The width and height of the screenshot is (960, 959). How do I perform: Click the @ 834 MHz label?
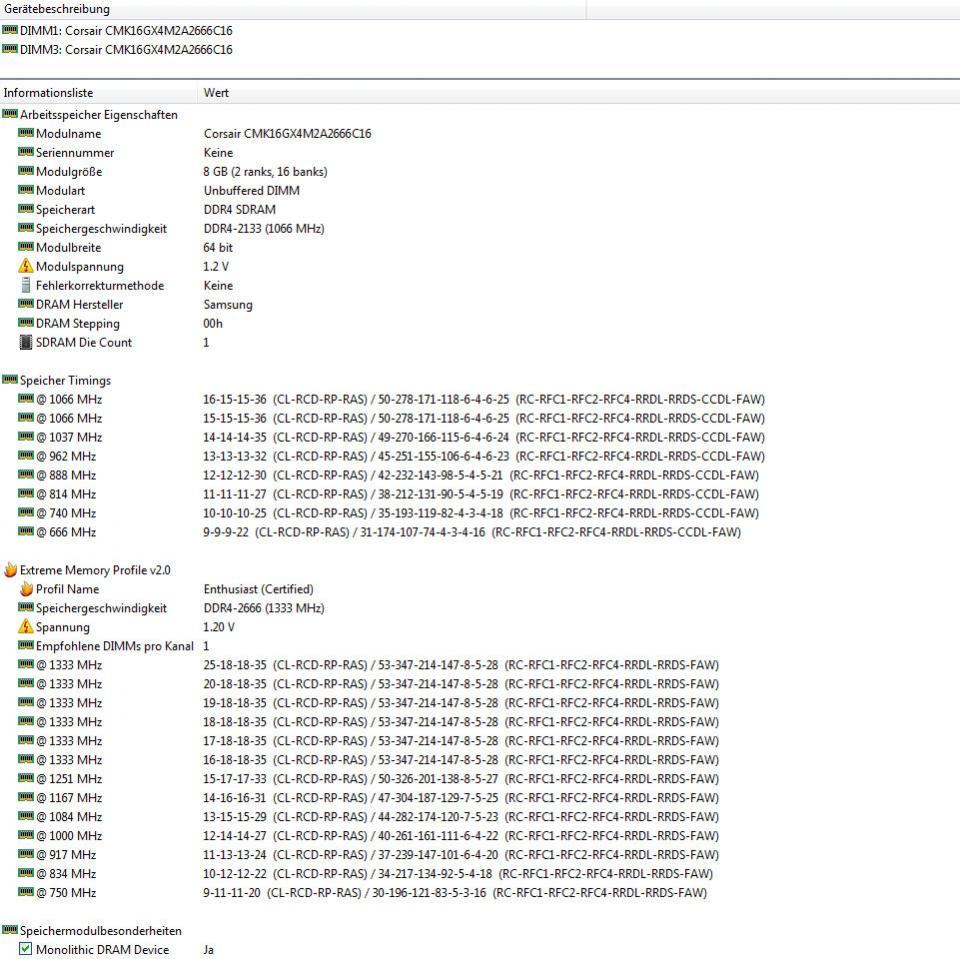click(66, 874)
